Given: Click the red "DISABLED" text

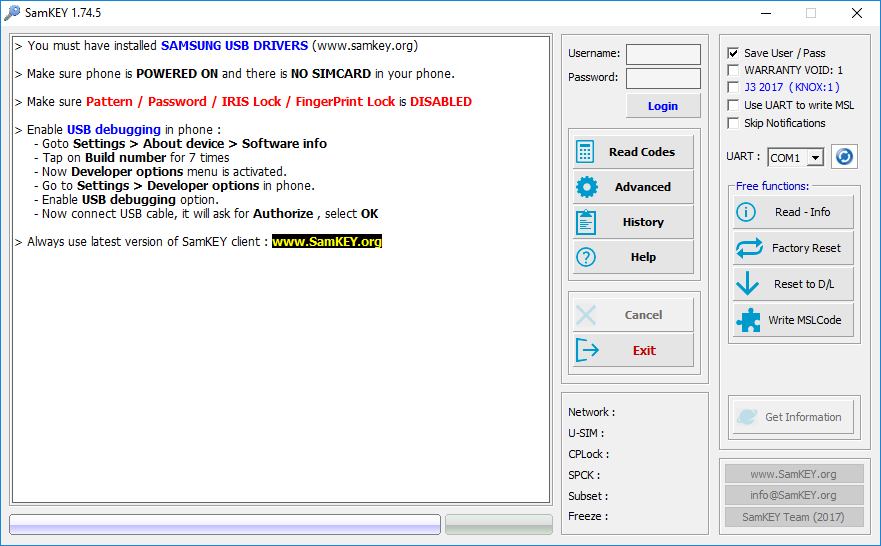Looking at the screenshot, I should [441, 102].
